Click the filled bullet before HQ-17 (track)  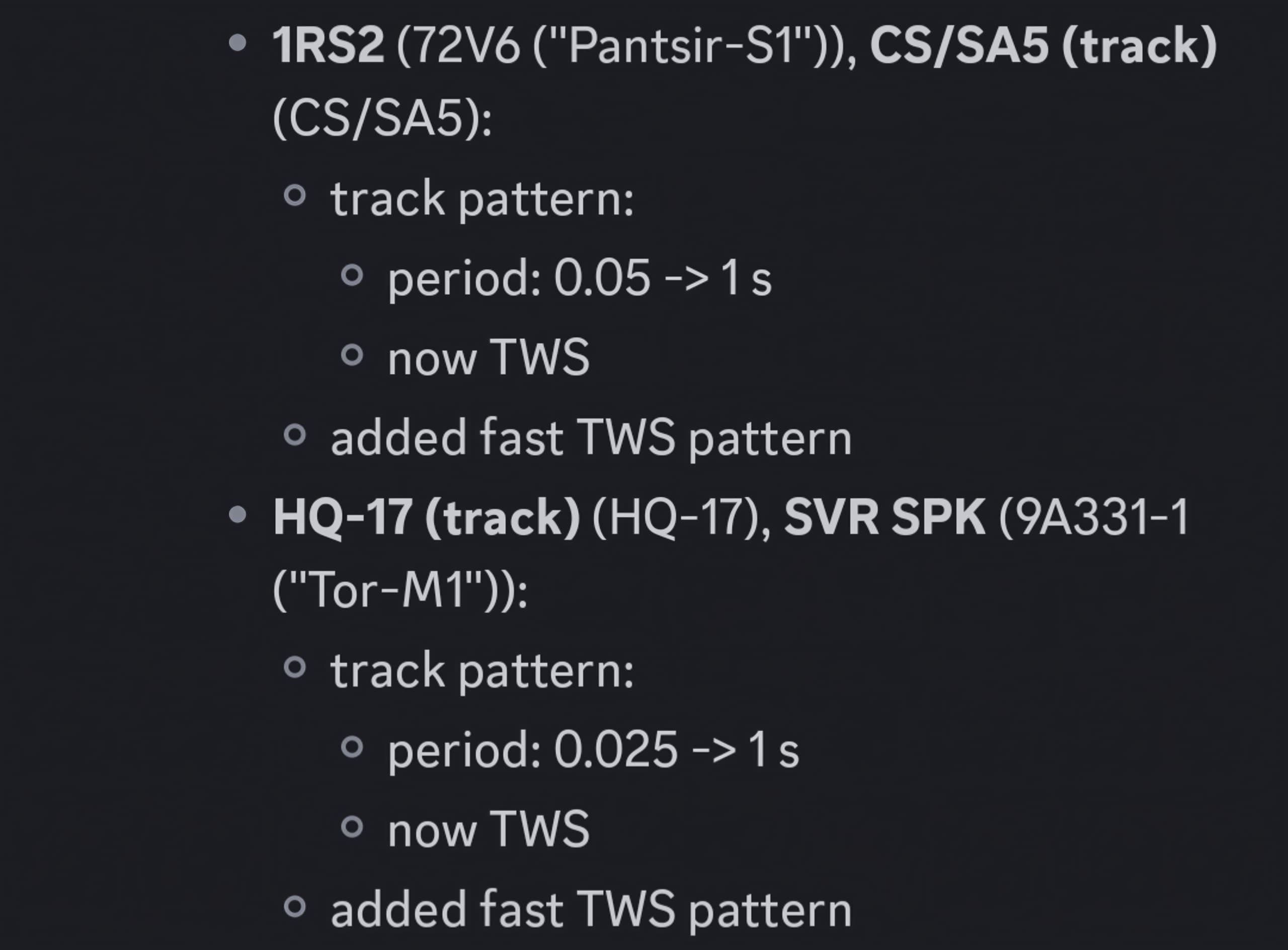[x=237, y=514]
